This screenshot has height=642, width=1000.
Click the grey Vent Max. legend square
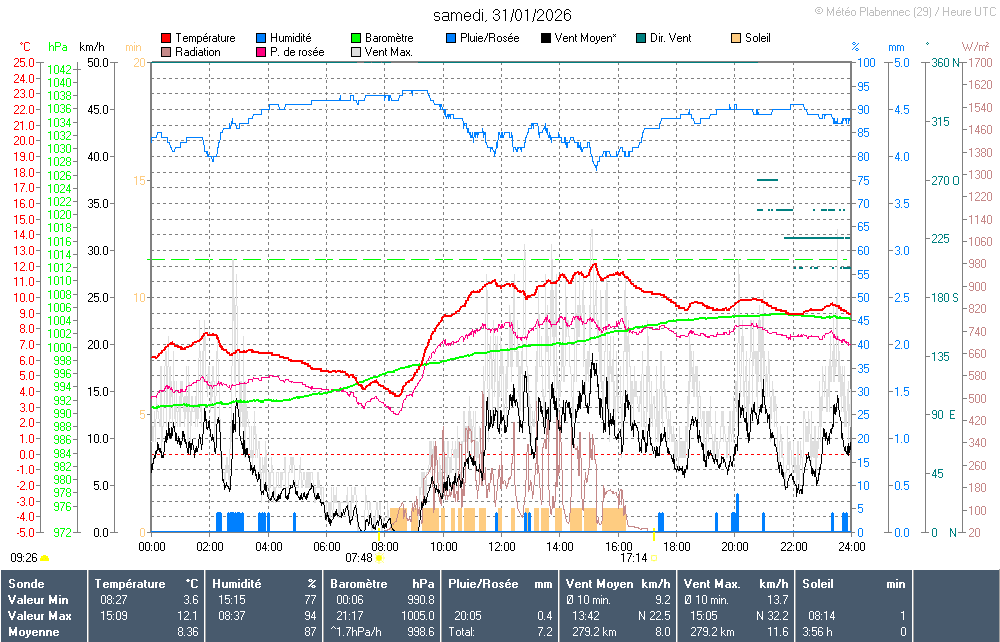point(356,52)
